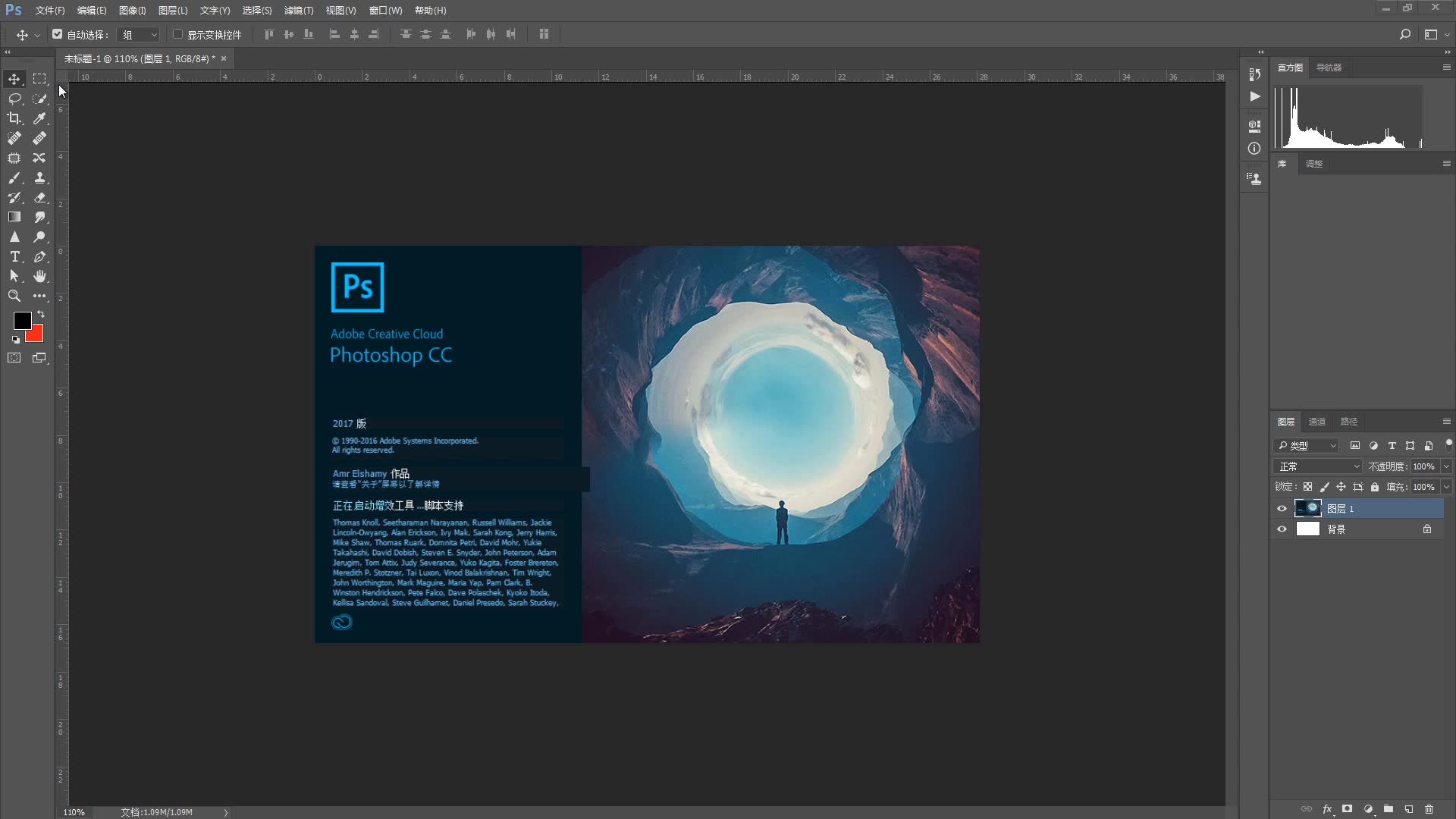Switch to the 导航器 tab
The width and height of the screenshot is (1456, 819).
[x=1329, y=67]
